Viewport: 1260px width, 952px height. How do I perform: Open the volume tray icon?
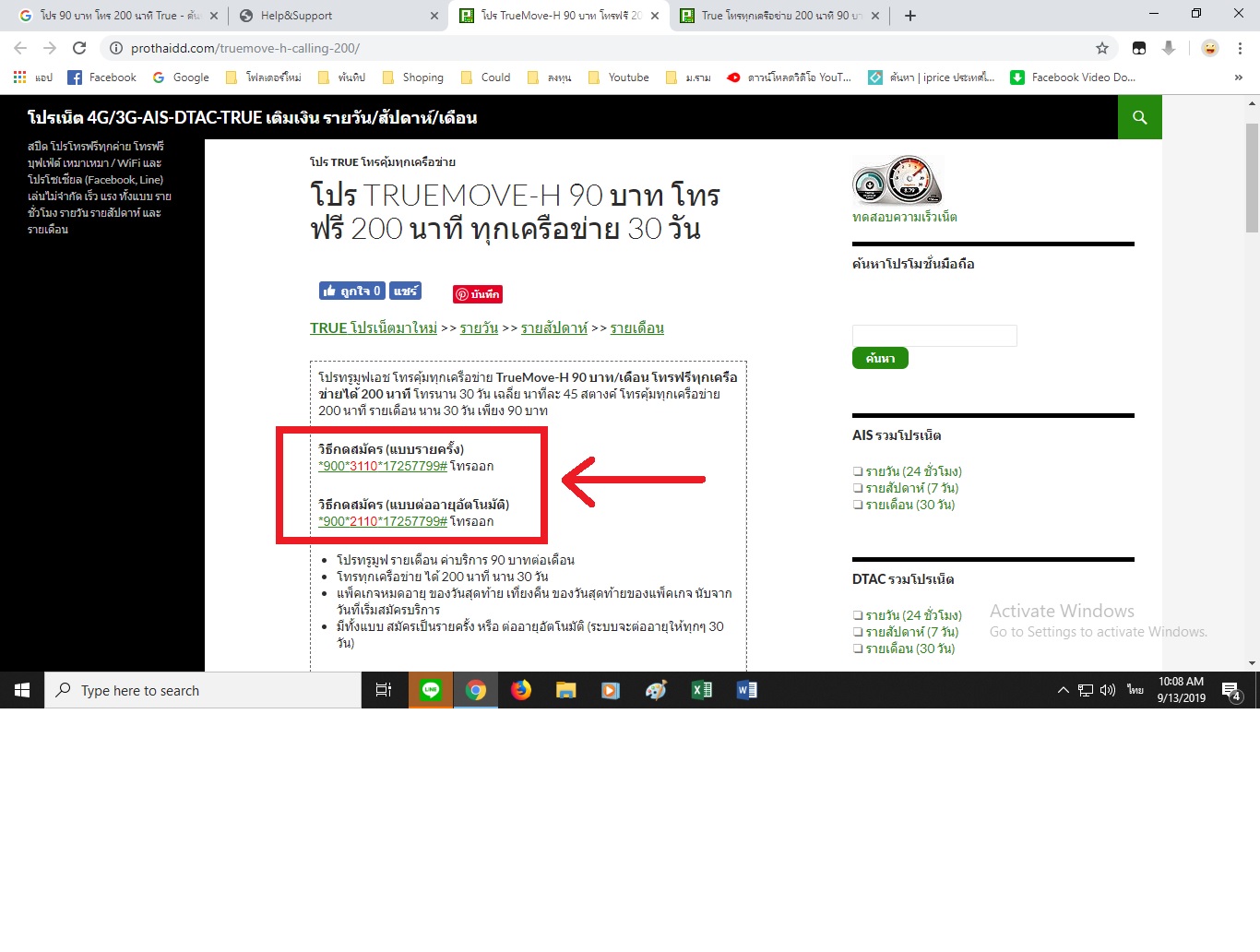tap(1108, 690)
